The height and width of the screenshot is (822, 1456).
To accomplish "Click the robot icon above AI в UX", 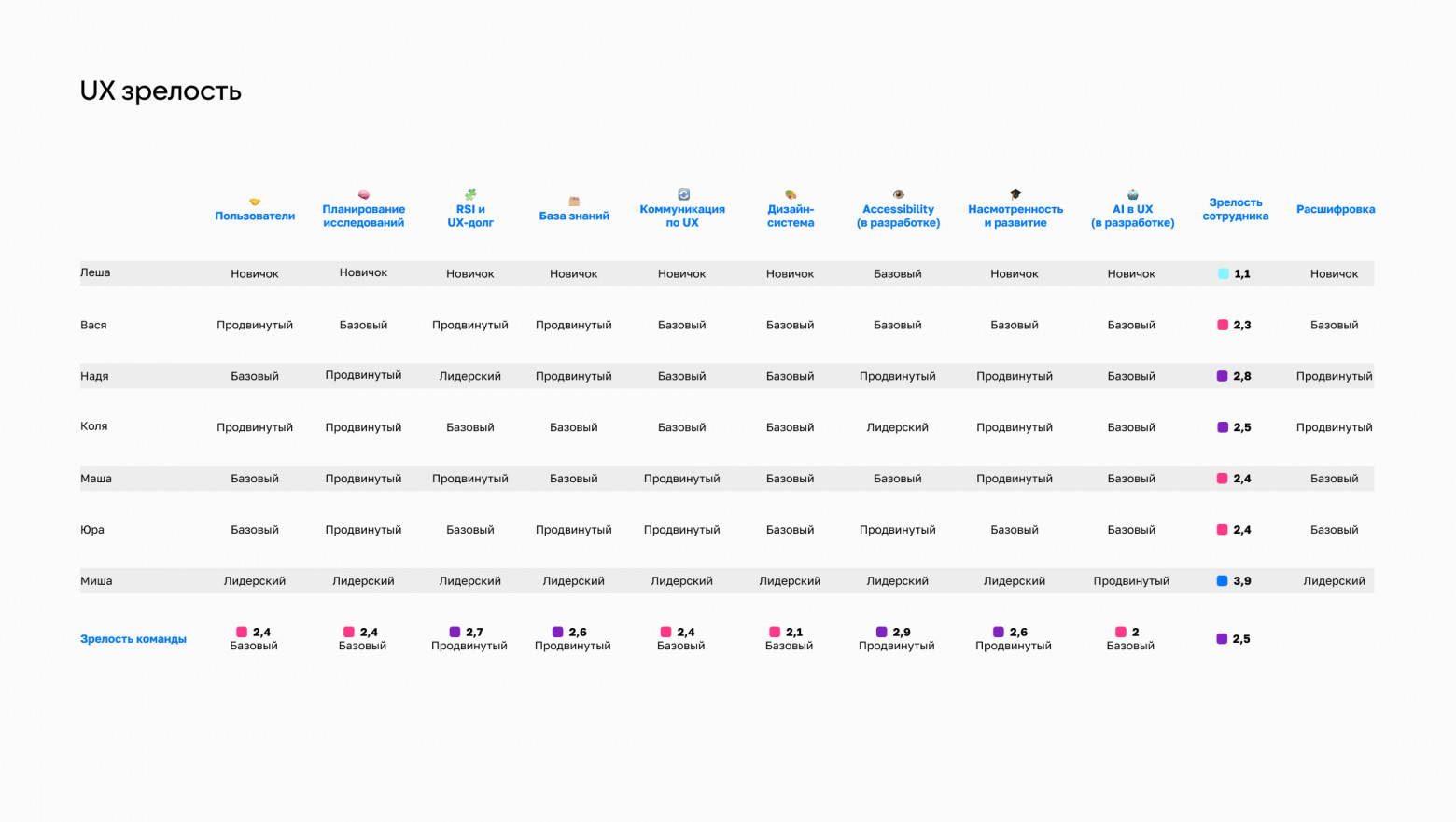I will pos(1132,195).
